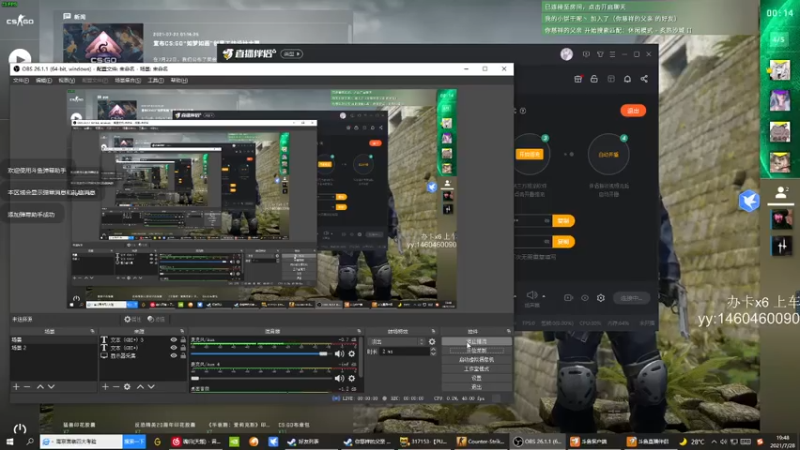Pop out the Audio Mixer dock panel
The image size is (800, 450).
(359, 331)
